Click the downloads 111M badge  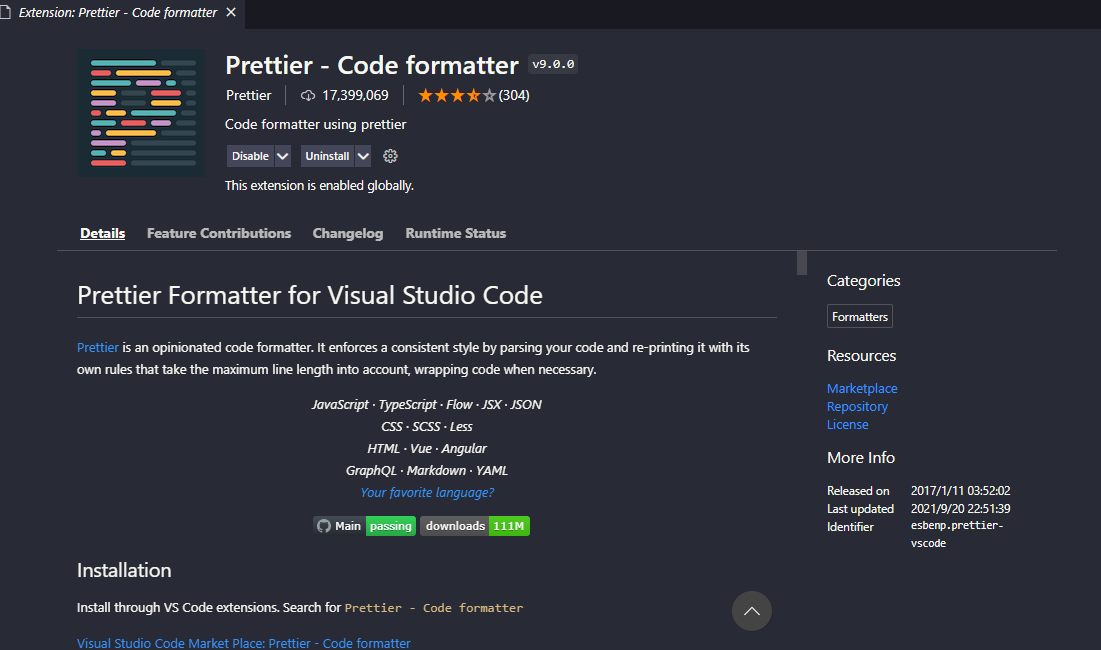pos(474,526)
